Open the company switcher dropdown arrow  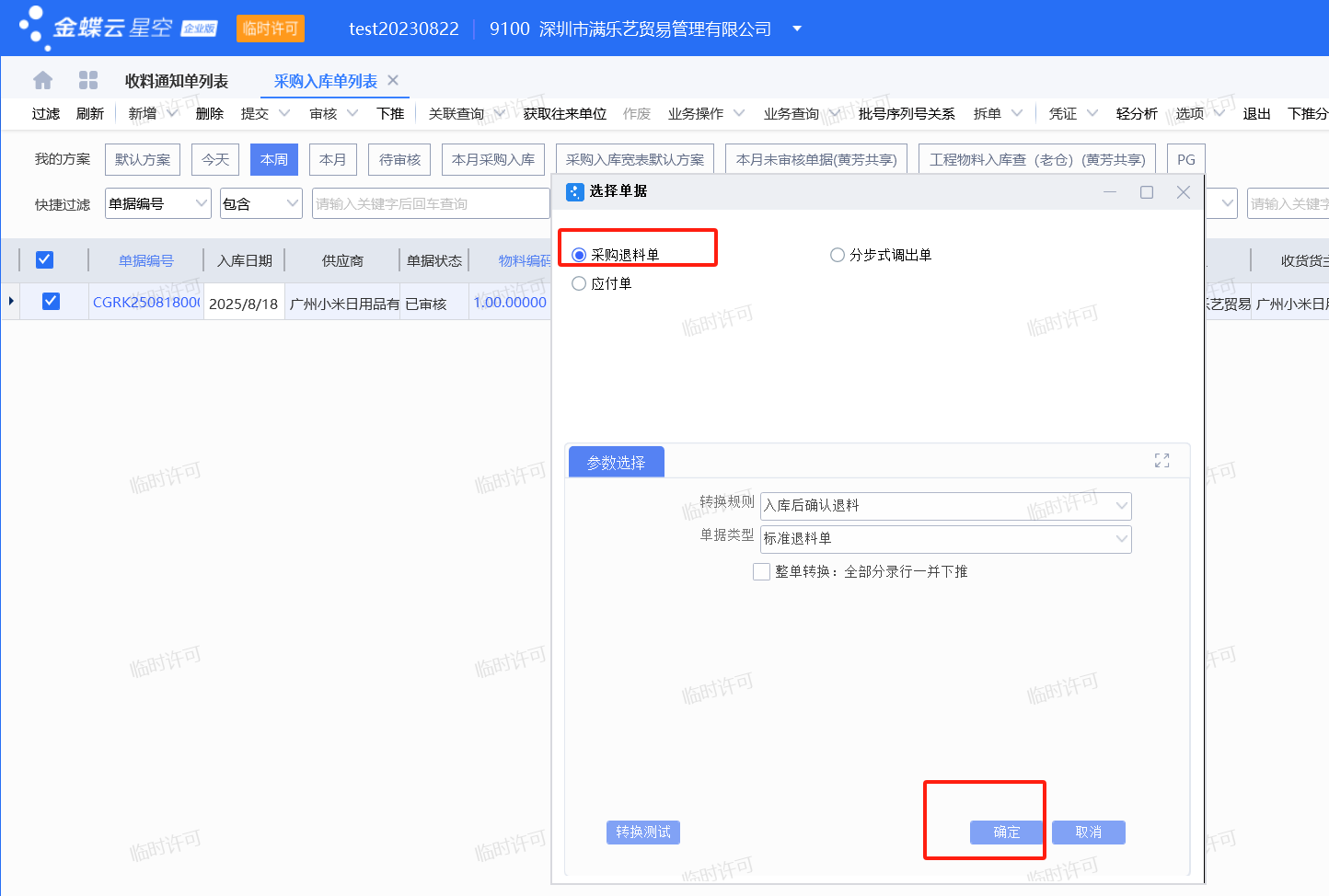797,29
